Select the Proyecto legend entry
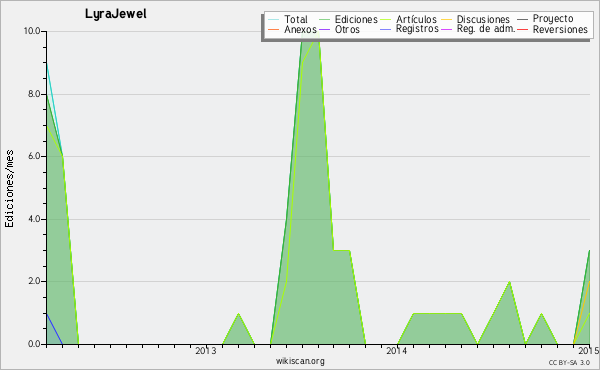This screenshot has width=600, height=370. coord(553,19)
